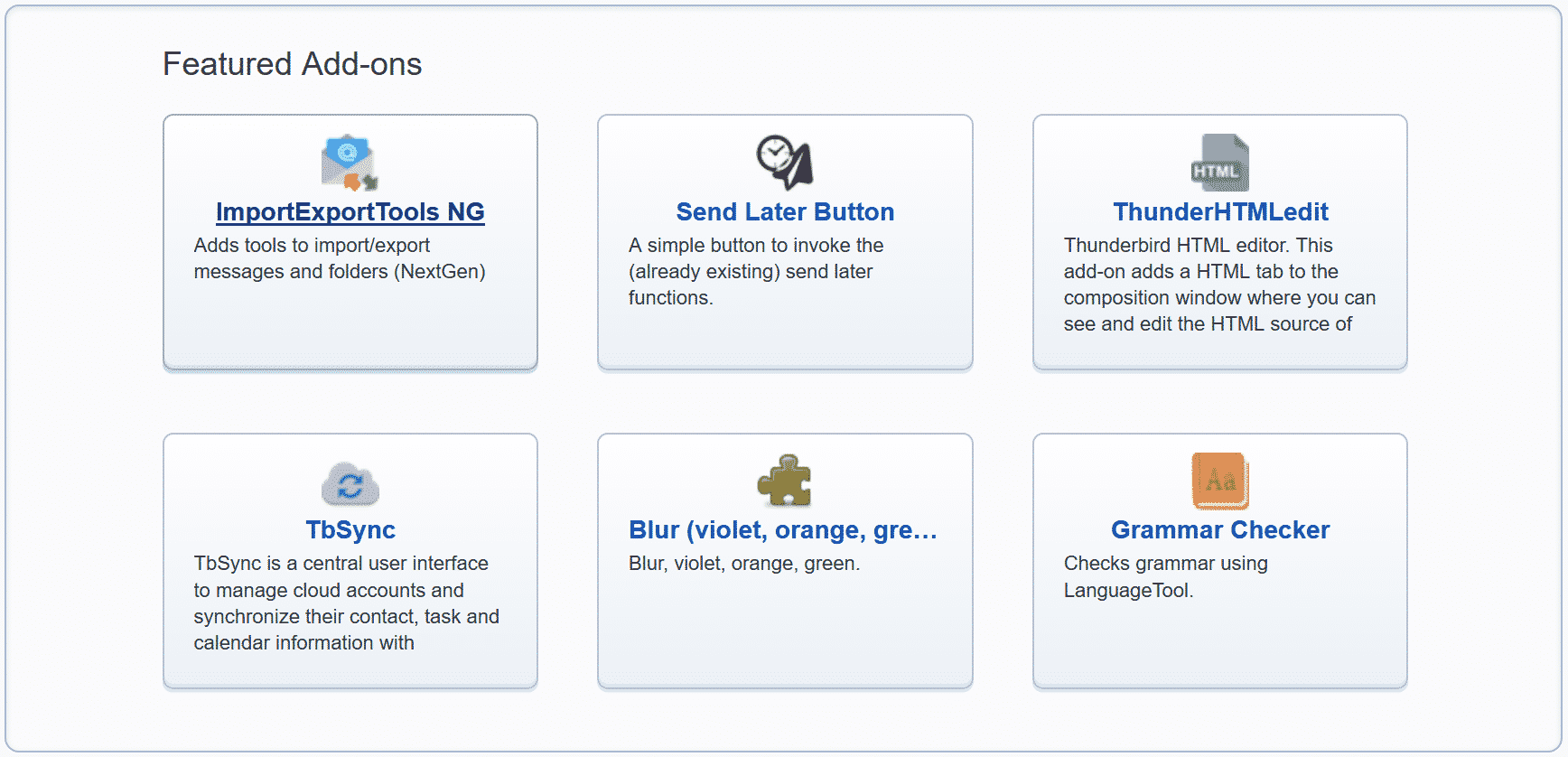Click the Send Later Button clock icon
Screen dimensions: 1568x757
pyautogui.click(x=785, y=163)
